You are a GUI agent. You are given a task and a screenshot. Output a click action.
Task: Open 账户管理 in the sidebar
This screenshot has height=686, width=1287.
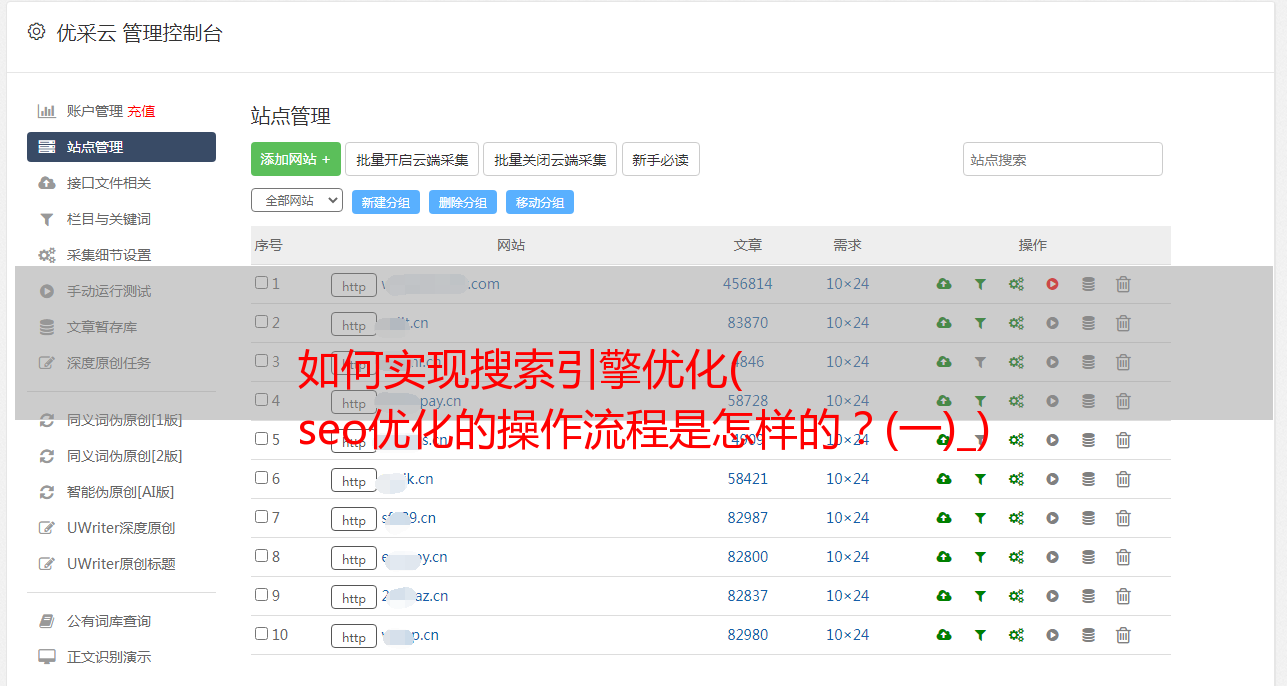[95, 111]
